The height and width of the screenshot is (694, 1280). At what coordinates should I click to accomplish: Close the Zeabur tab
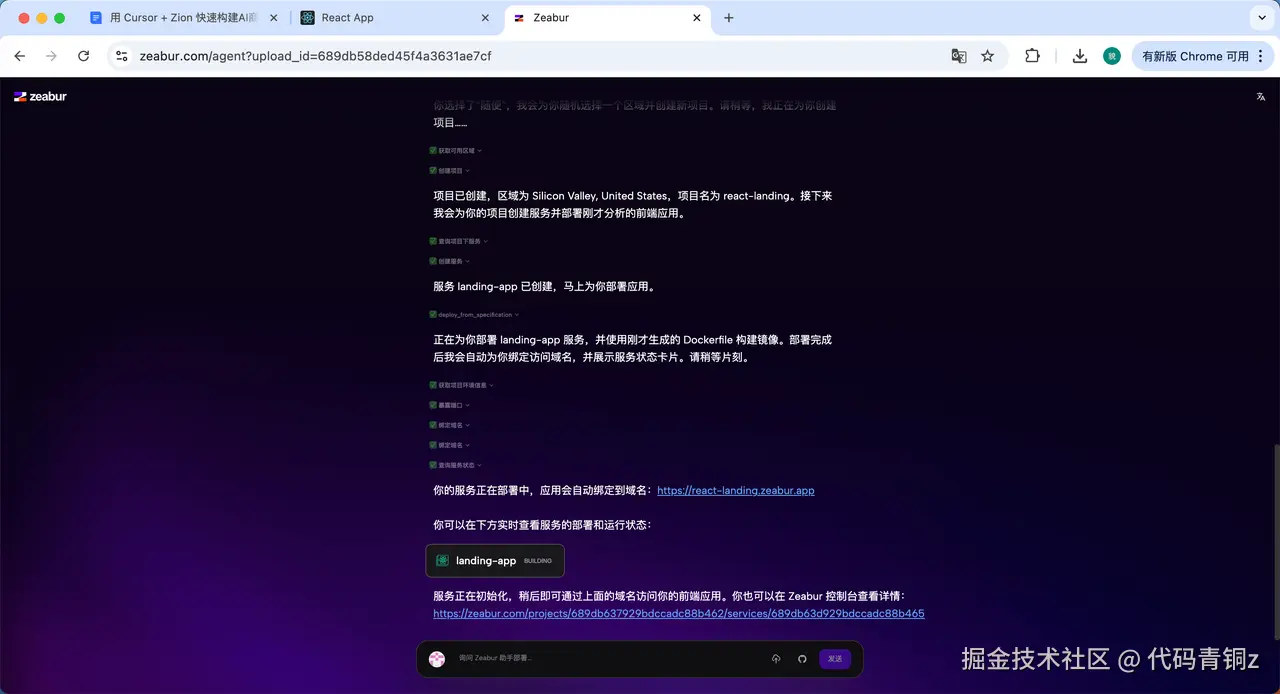click(697, 18)
